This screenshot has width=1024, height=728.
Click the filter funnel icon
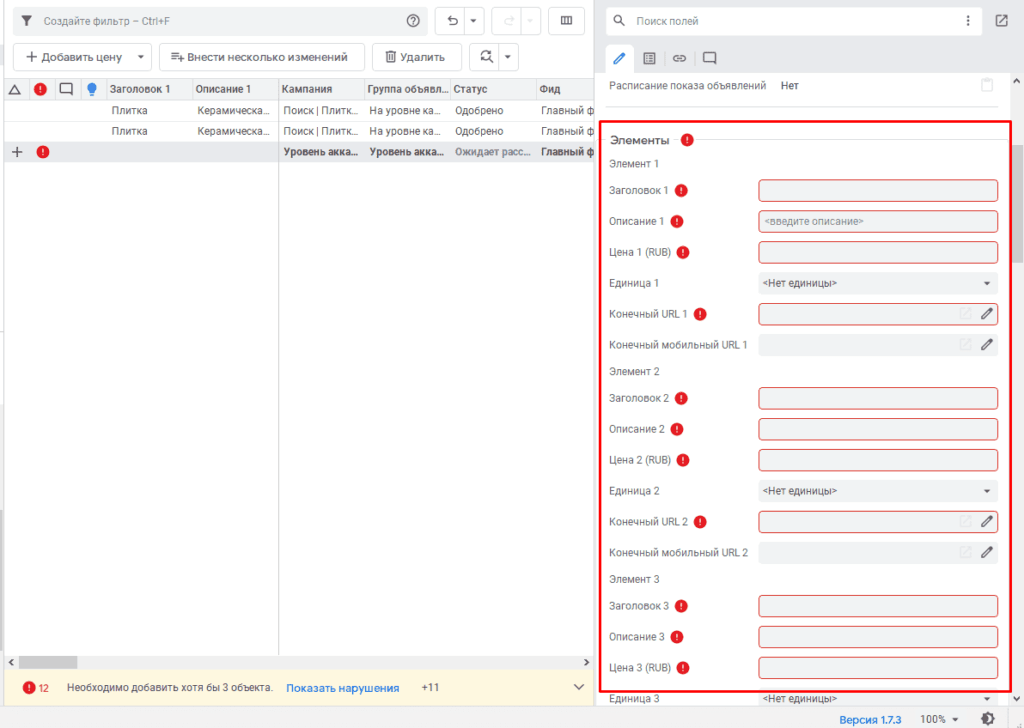(x=26, y=21)
